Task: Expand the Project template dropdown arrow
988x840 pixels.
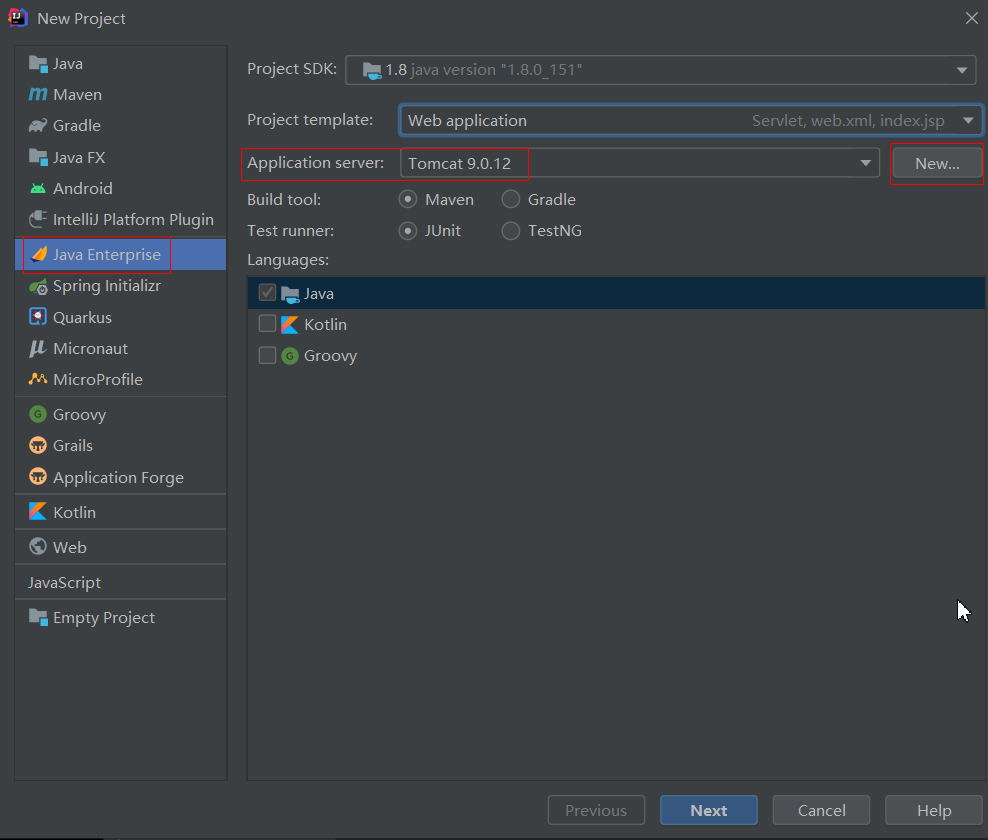Action: (968, 120)
